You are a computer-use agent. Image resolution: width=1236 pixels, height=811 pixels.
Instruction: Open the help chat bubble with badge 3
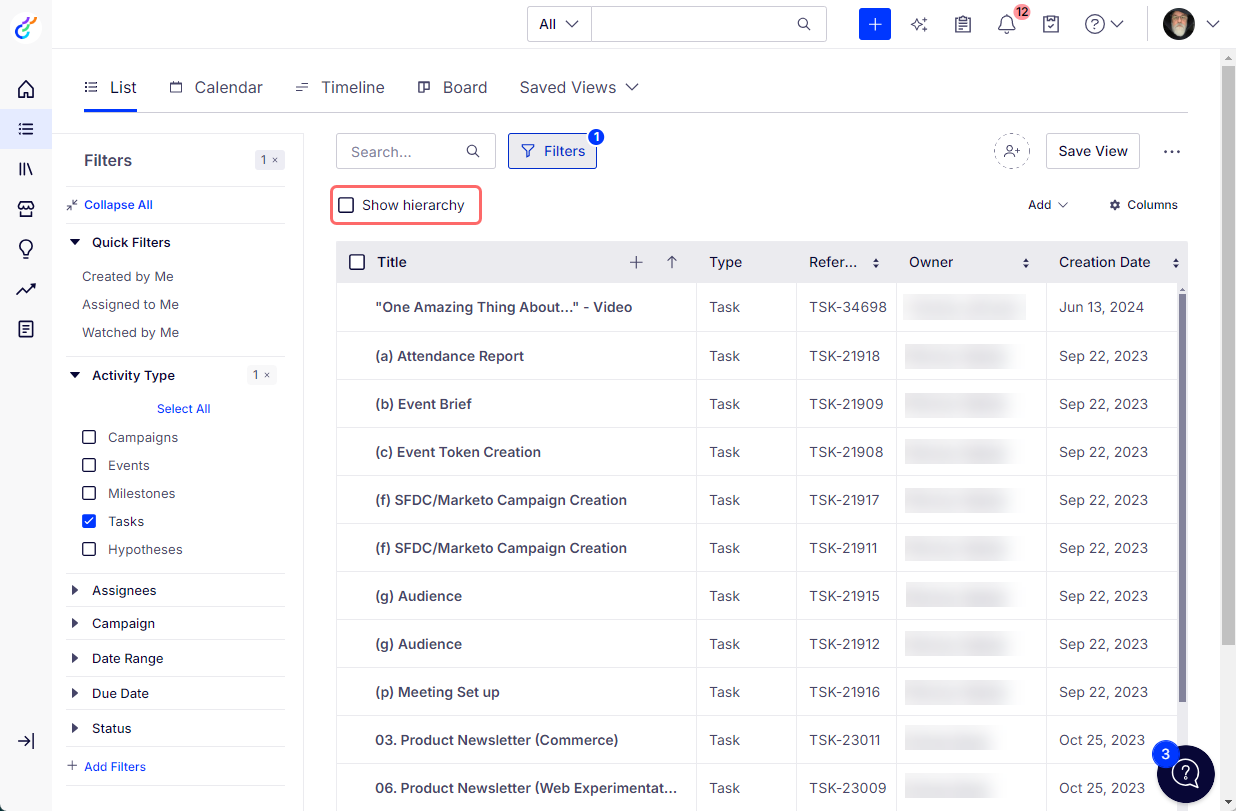(1185, 772)
